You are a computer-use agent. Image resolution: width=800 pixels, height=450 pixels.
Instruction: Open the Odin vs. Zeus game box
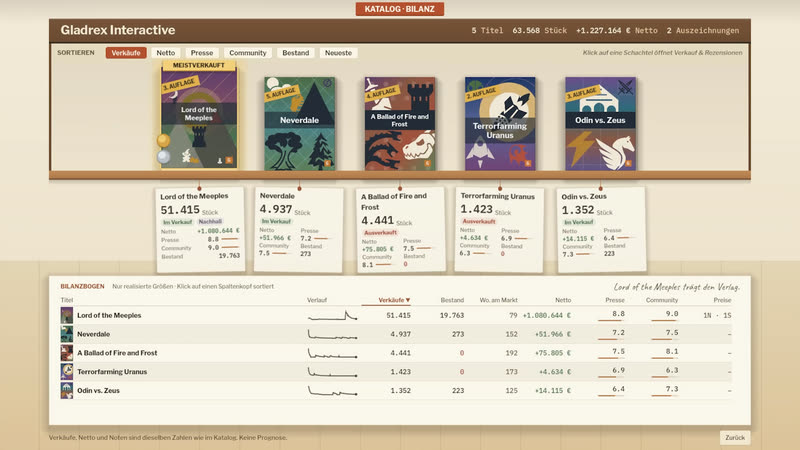pyautogui.click(x=601, y=123)
